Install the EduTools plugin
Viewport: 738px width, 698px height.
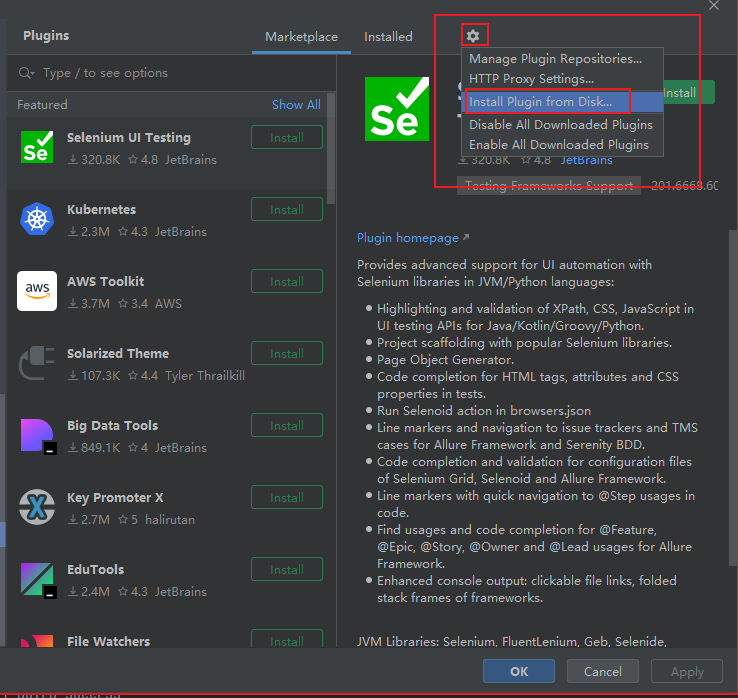[287, 570]
